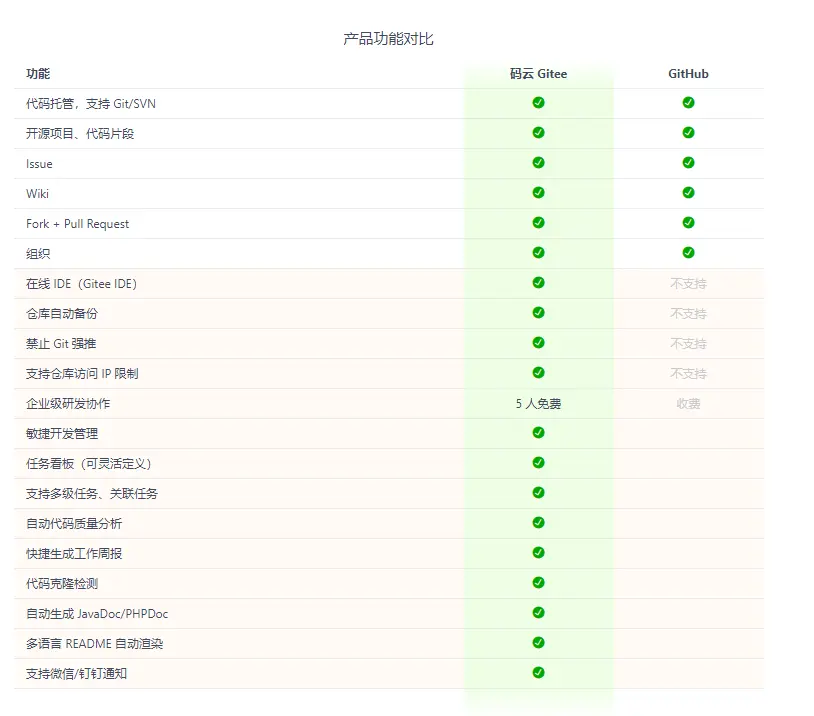Click Gitee checkmark in the Fork + Pull Request row
The height and width of the screenshot is (716, 814).
538,222
